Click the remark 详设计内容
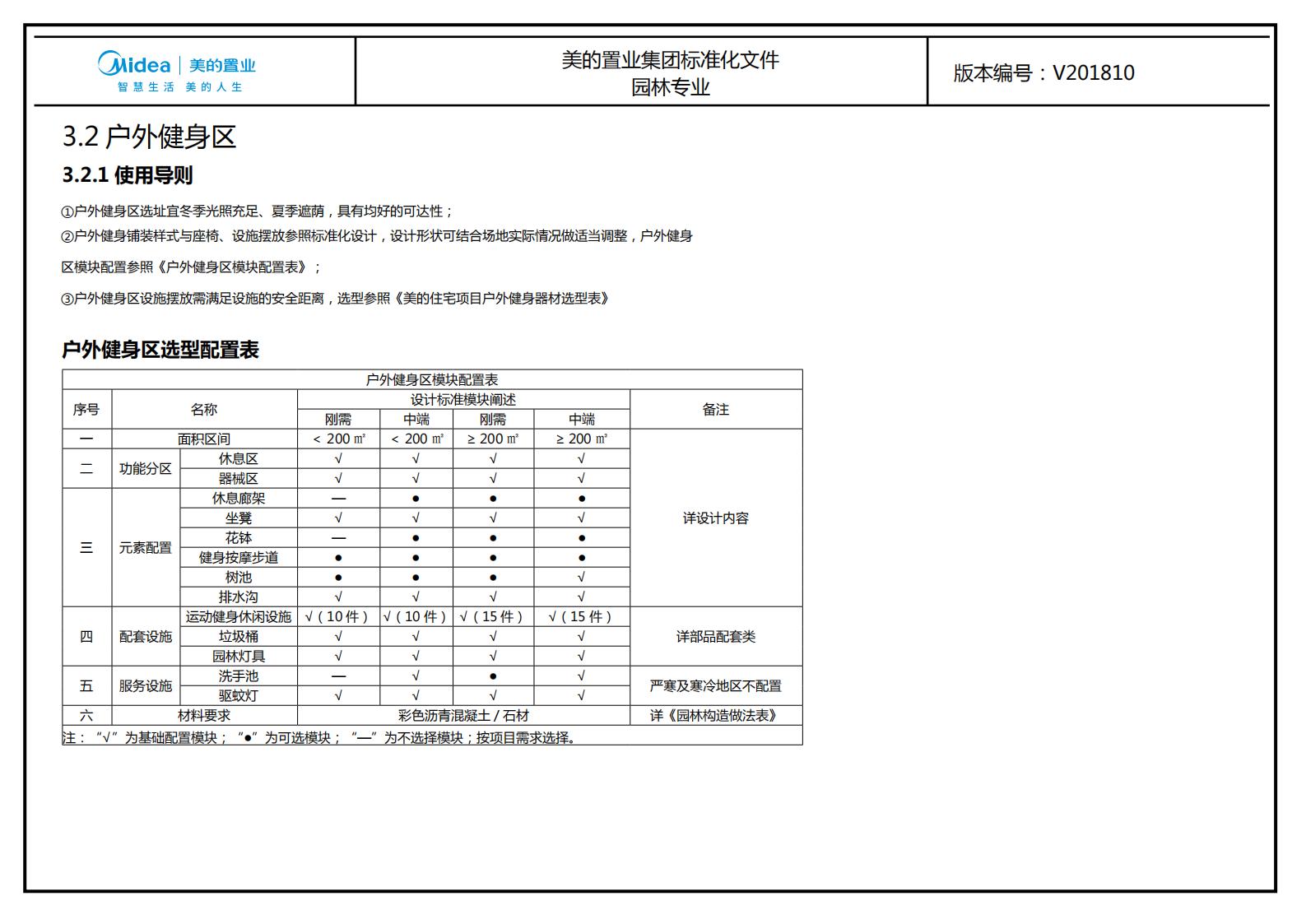This screenshot has width=1306, height=924. coord(716,518)
